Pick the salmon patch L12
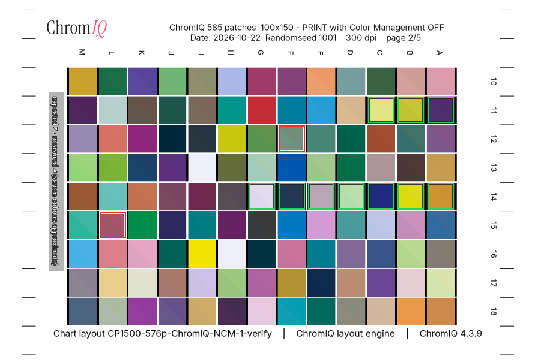The width and height of the screenshot is (535, 362). click(x=113, y=139)
